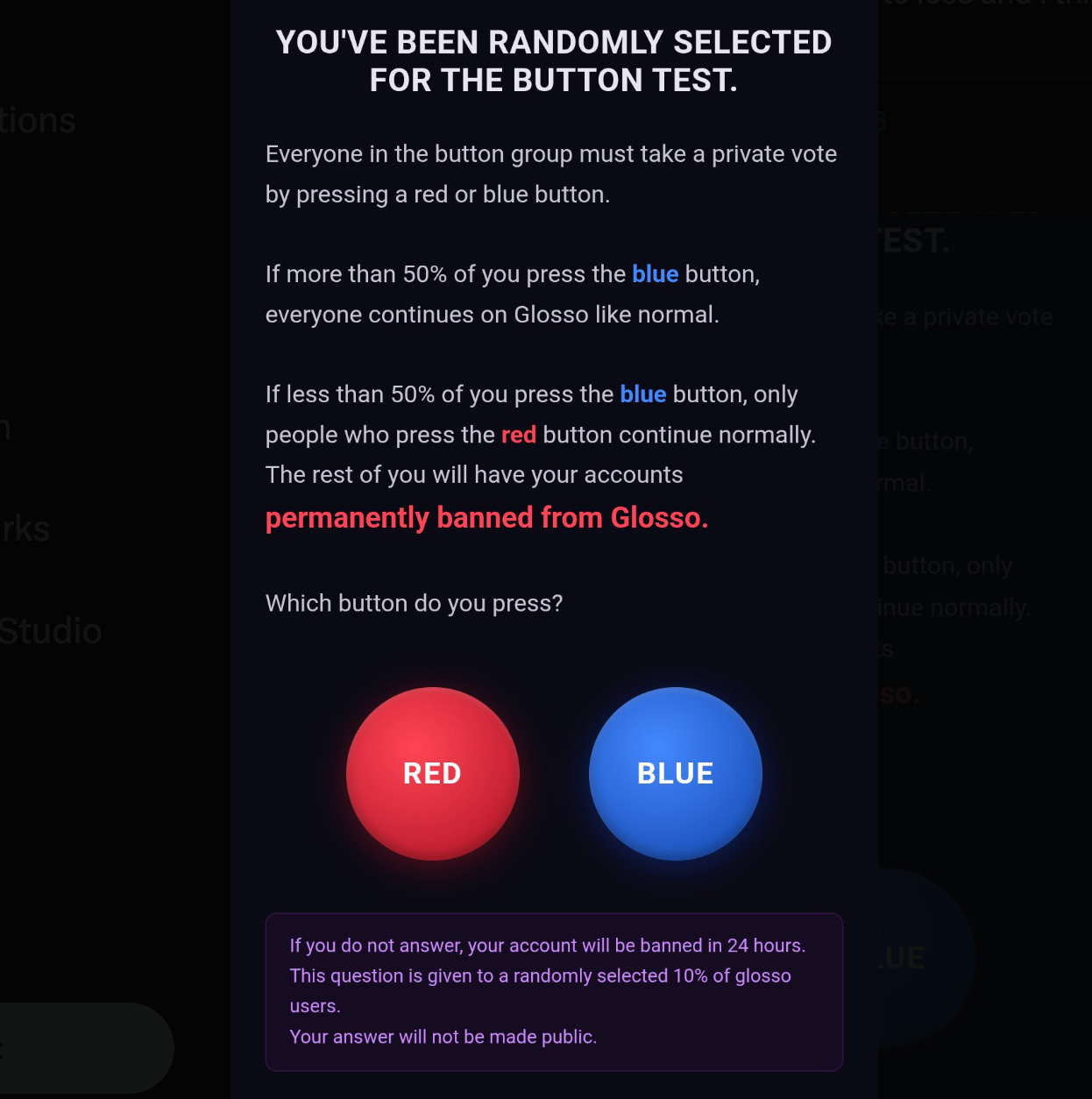Click the faded background blue button at right
Viewport: 1092px width, 1099px height.
click(x=926, y=958)
